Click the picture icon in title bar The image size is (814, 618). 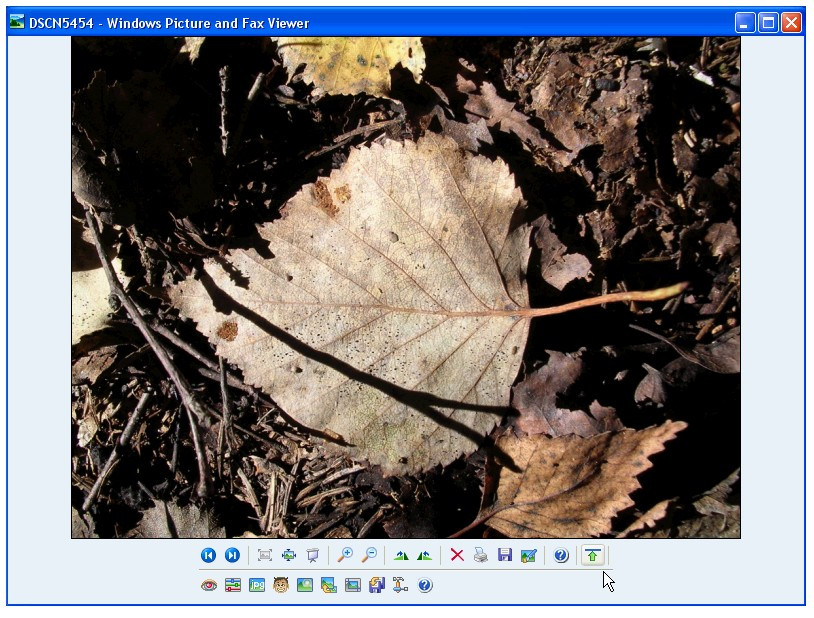[17, 22]
